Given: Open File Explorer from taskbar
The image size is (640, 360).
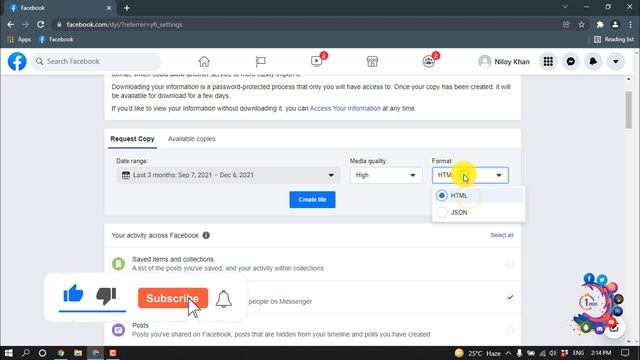Looking at the screenshot, I should tap(78, 353).
